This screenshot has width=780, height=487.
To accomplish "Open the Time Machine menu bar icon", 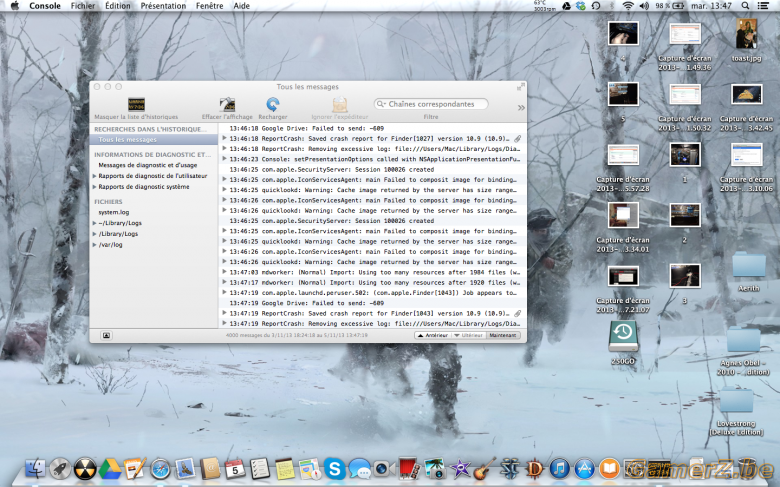I will point(596,6).
